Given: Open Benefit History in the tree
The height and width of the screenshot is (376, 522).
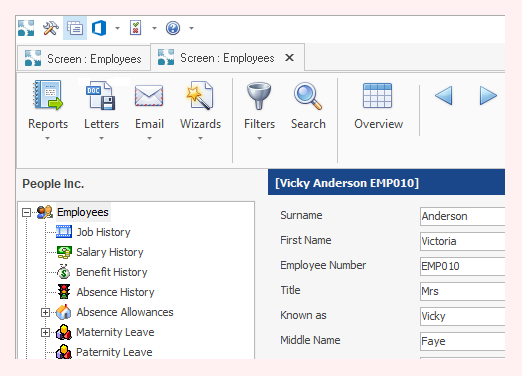Looking at the screenshot, I should 112,272.
